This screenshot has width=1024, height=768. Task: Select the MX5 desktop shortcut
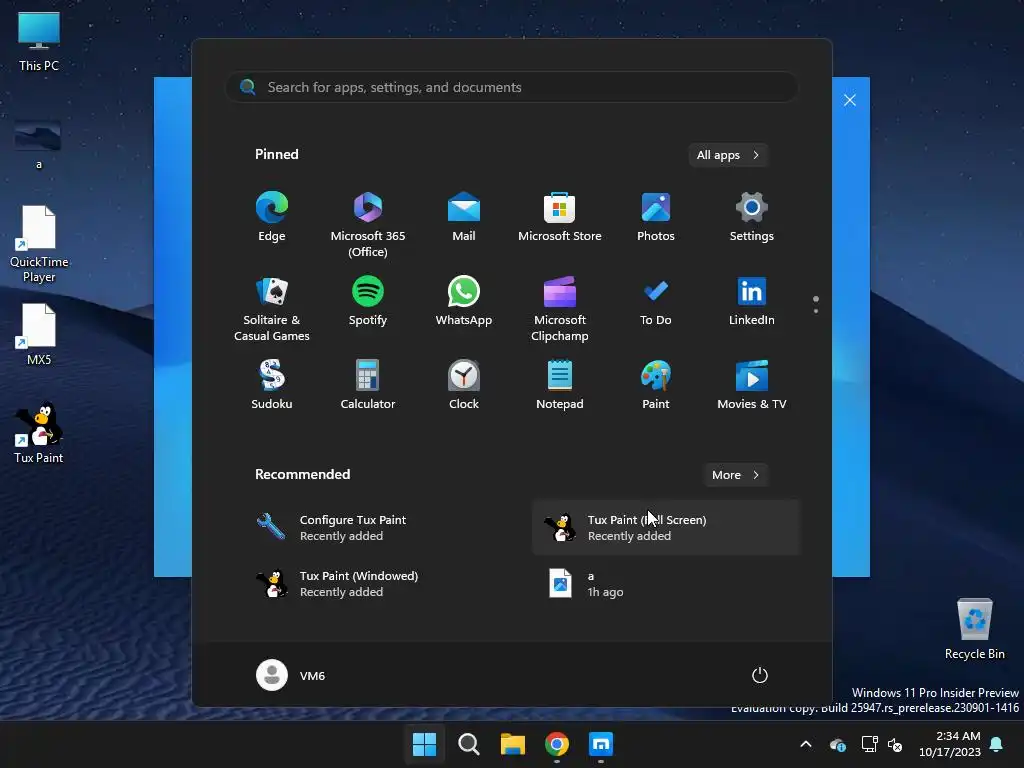tap(39, 334)
